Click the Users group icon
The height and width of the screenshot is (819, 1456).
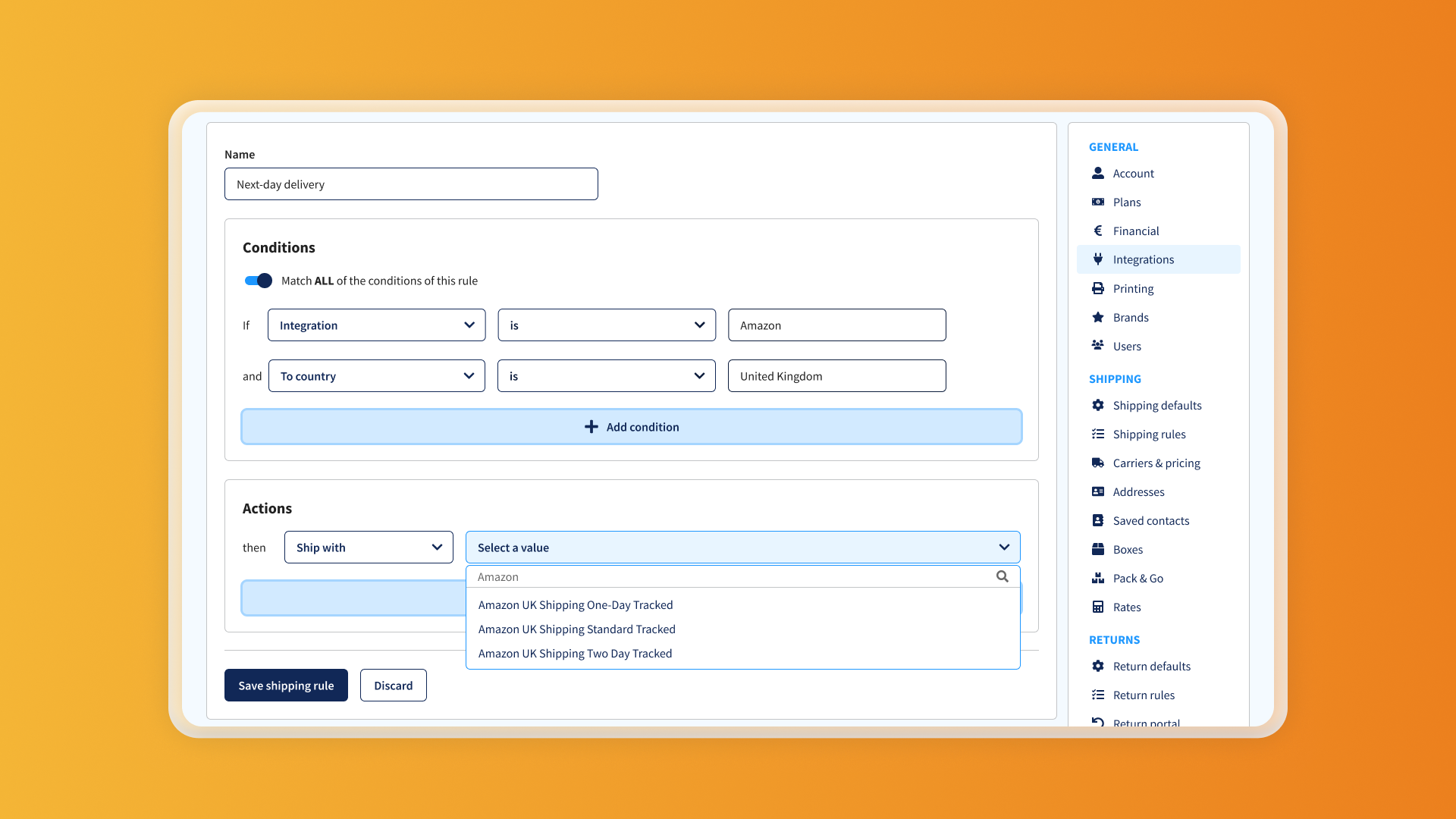tap(1097, 345)
